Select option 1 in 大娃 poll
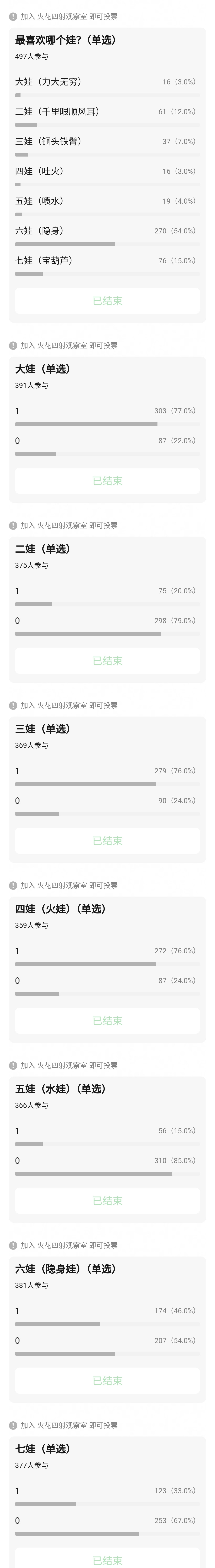215x1568 pixels. coord(17,411)
